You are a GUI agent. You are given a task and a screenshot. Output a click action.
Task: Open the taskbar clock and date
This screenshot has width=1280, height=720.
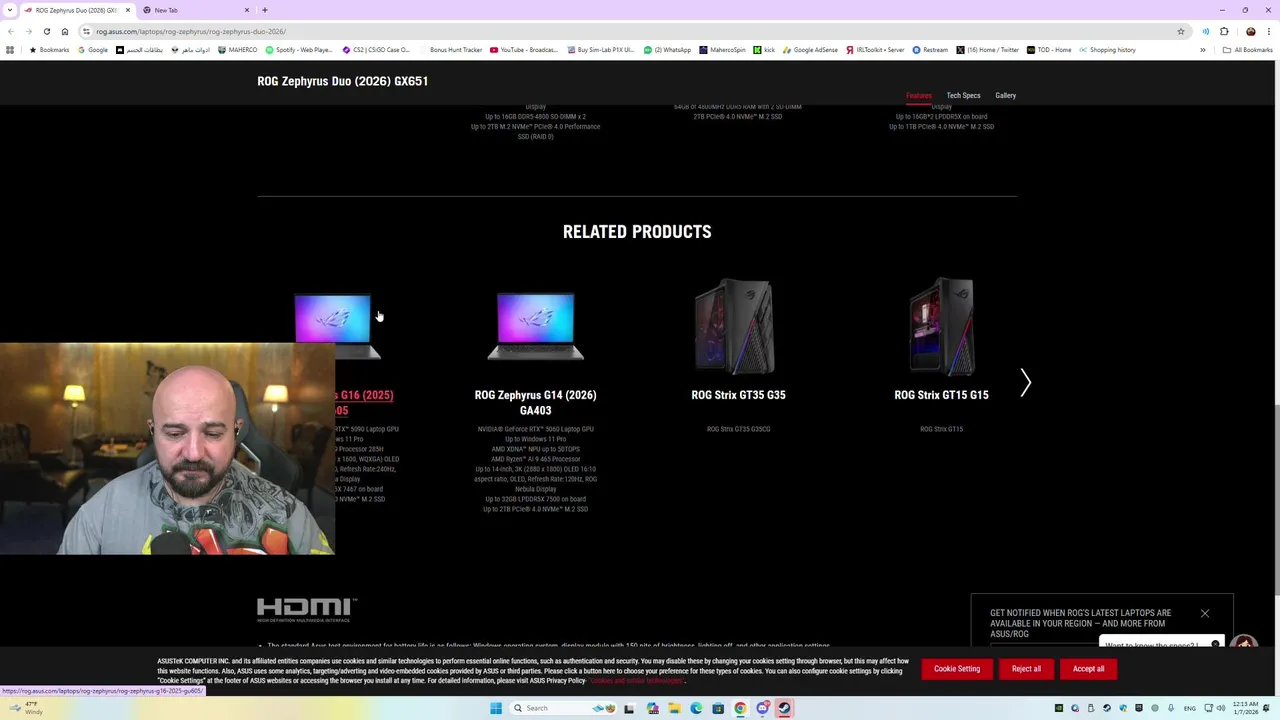1245,708
